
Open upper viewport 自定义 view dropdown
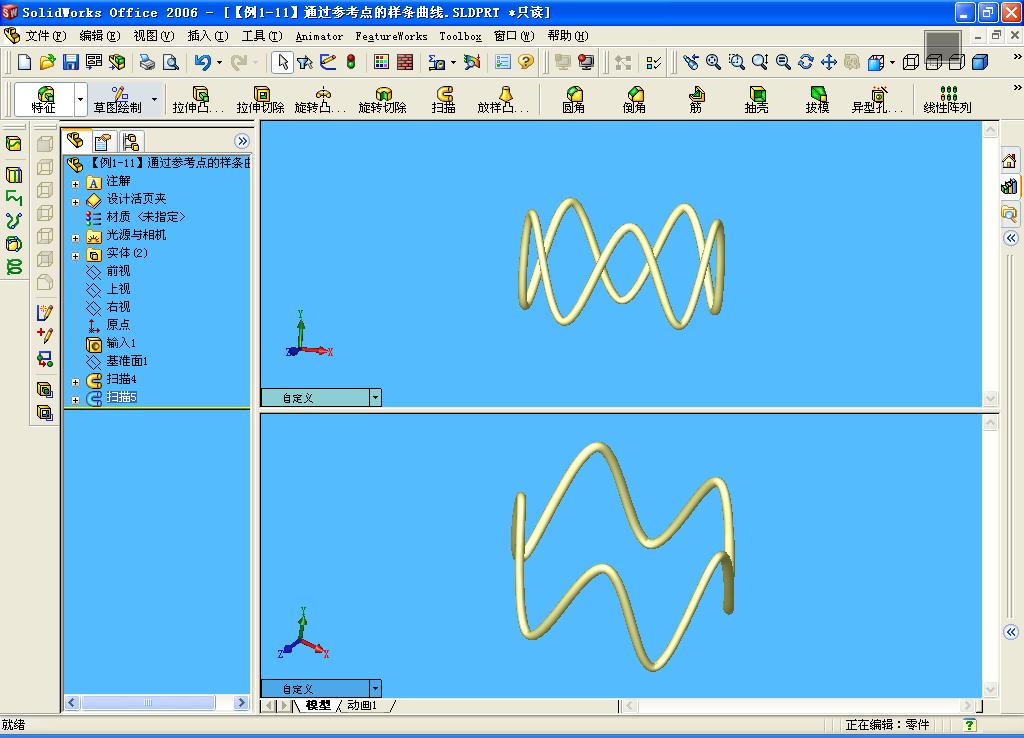click(x=376, y=397)
